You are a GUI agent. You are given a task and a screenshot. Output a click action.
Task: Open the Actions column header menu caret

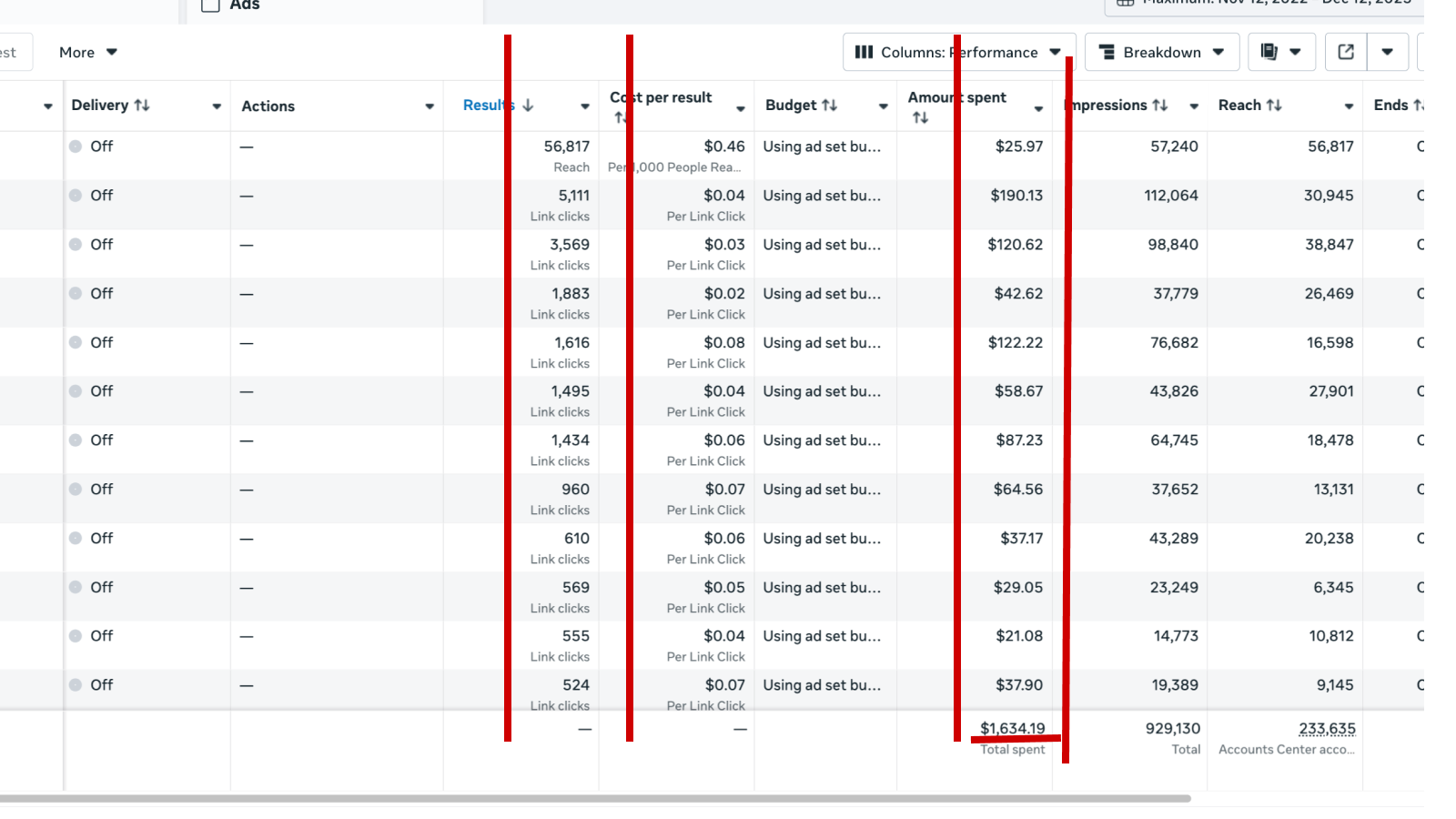tap(430, 106)
